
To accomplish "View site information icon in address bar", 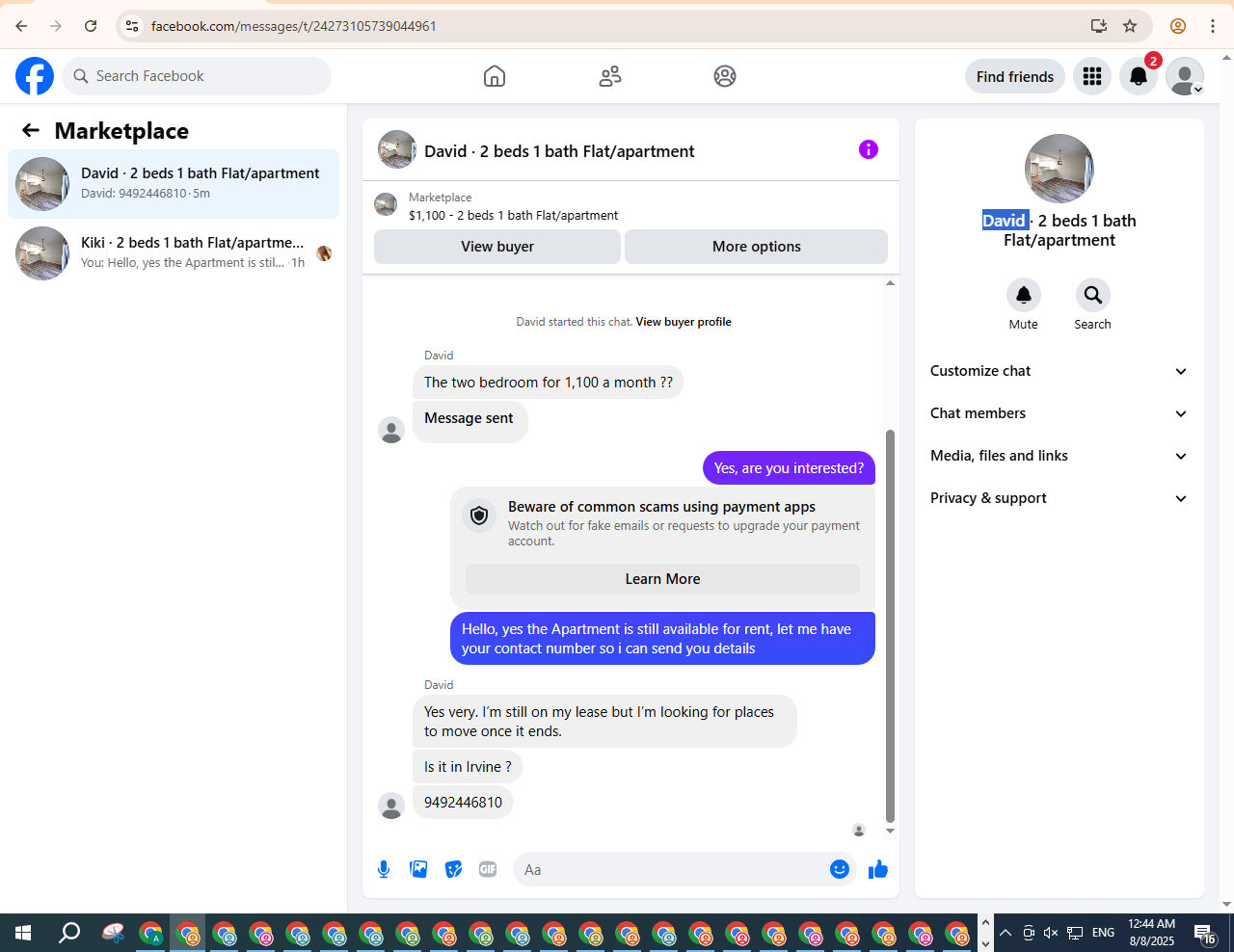I will pos(132,26).
